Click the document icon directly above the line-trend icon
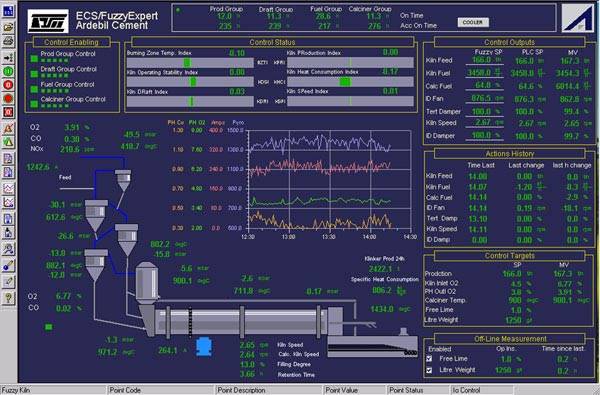Screen dimensions: 600x395 [8, 172]
